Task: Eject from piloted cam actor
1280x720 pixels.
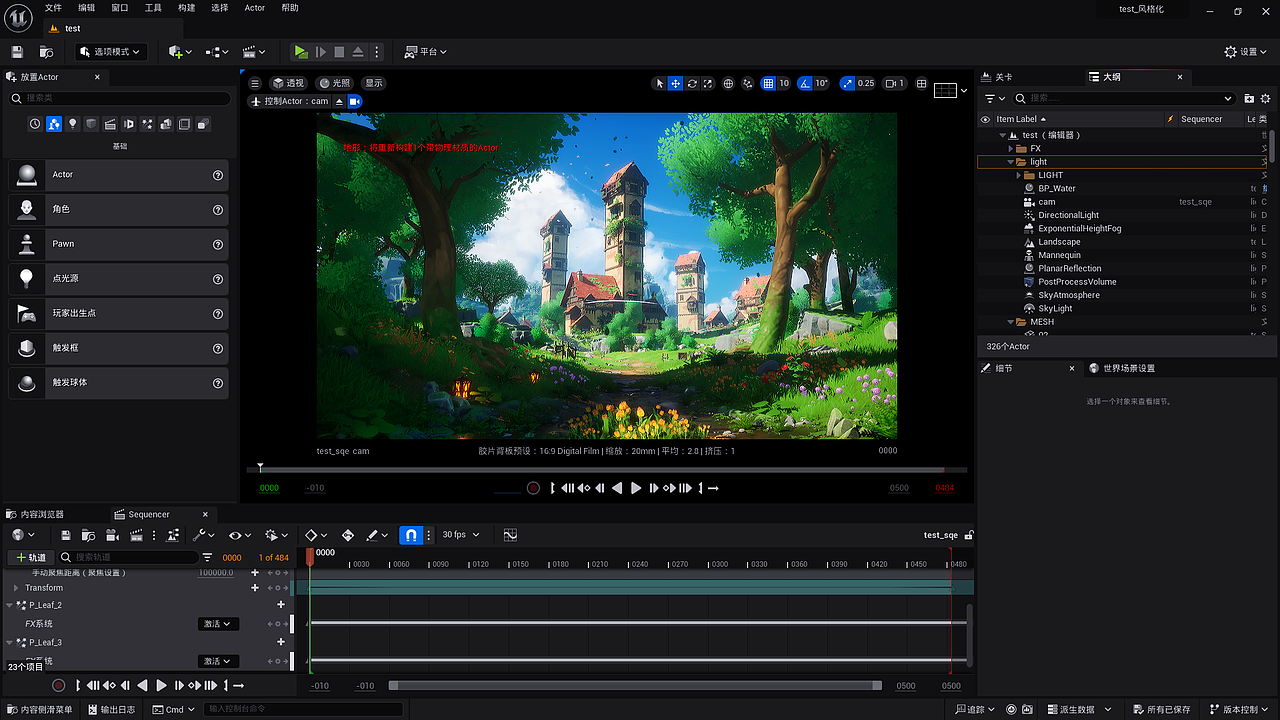Action: pos(339,101)
